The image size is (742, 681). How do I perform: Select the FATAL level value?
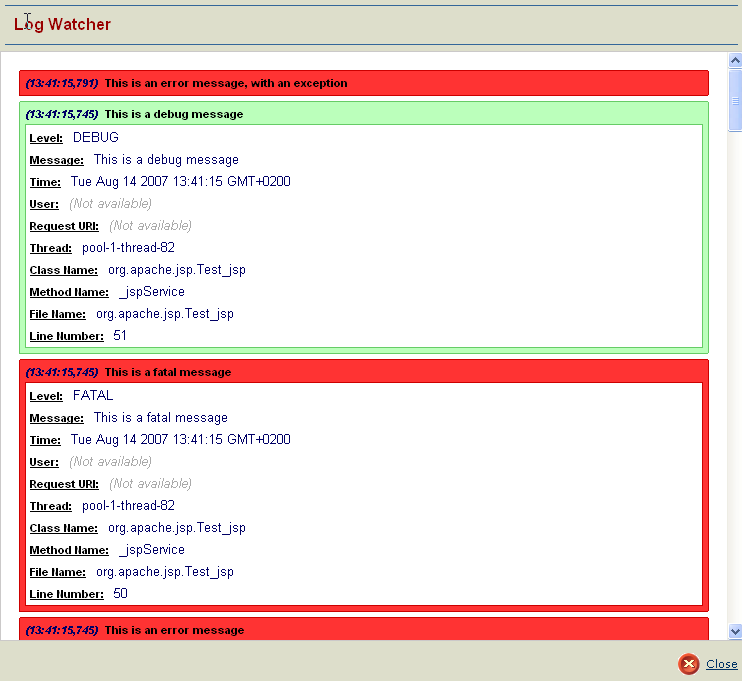[93, 395]
